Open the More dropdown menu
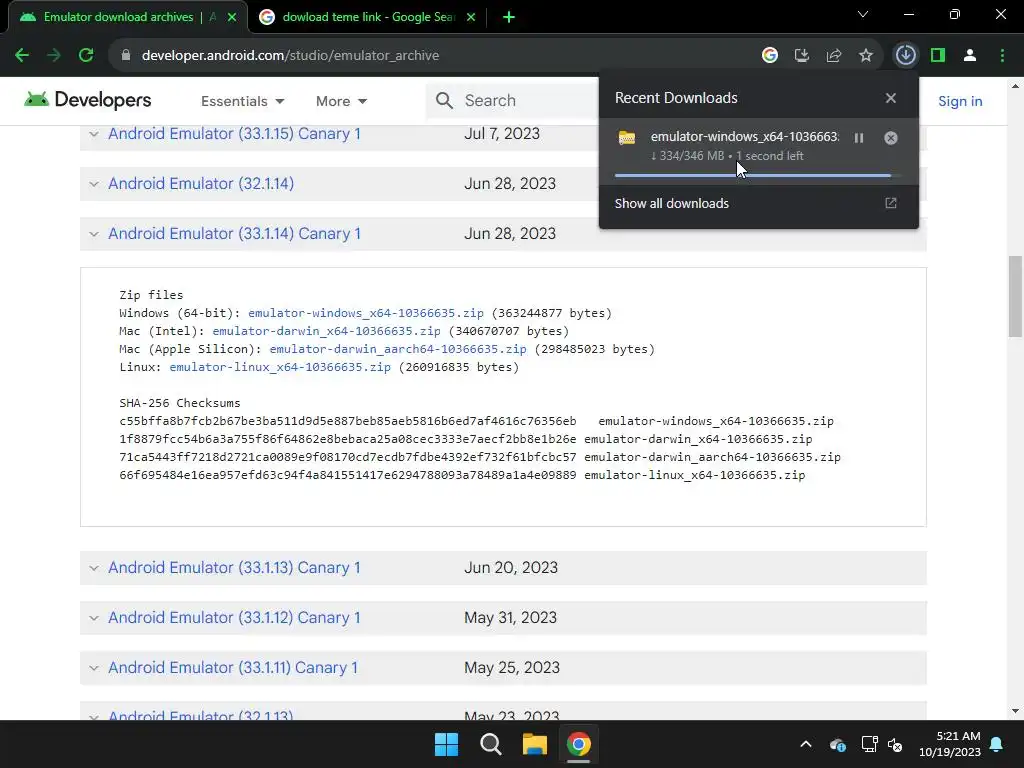Screen dimensions: 1024x768 (x=341, y=101)
